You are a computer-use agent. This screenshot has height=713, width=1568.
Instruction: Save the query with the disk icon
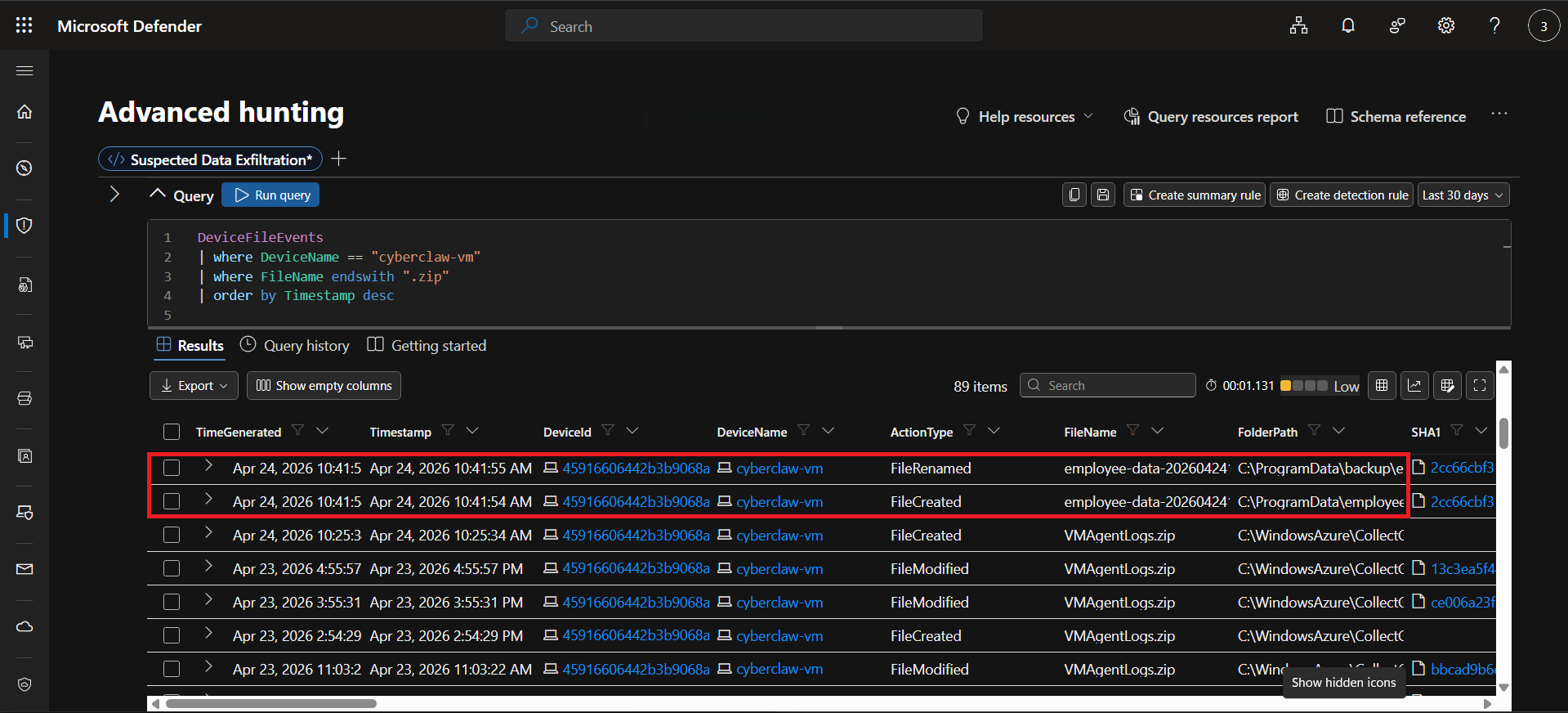click(x=1103, y=195)
